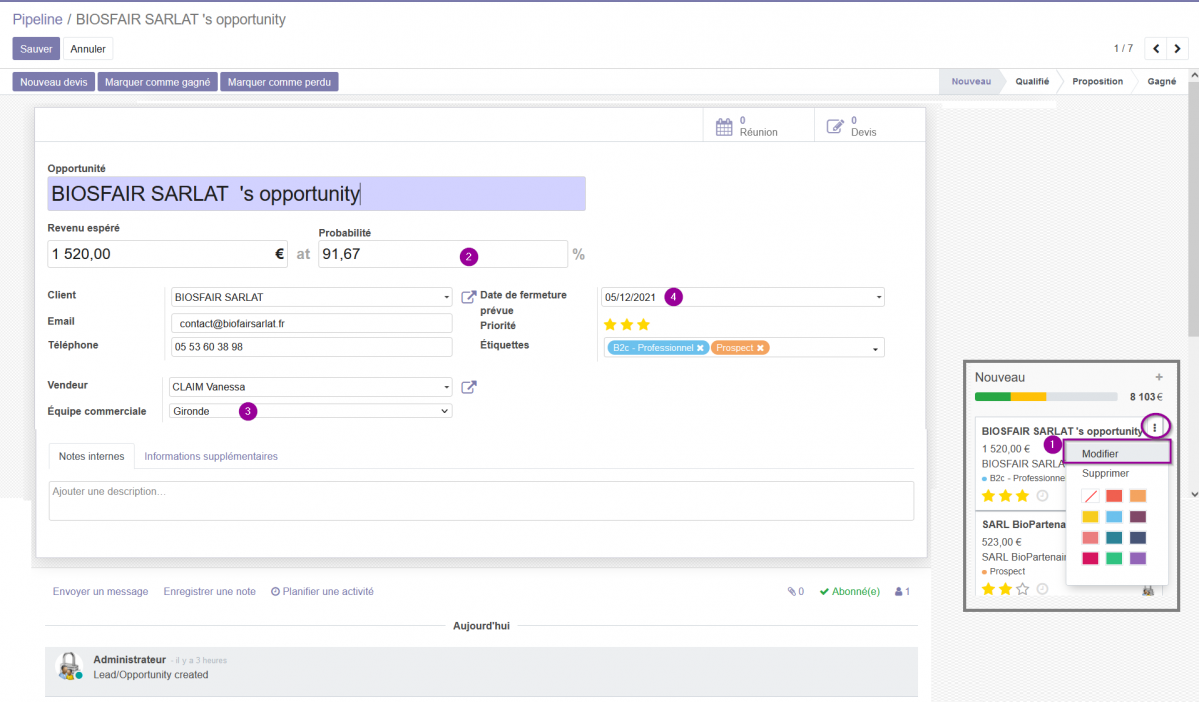Click the Ajouter une description text area
The width and height of the screenshot is (1199, 702).
click(481, 501)
